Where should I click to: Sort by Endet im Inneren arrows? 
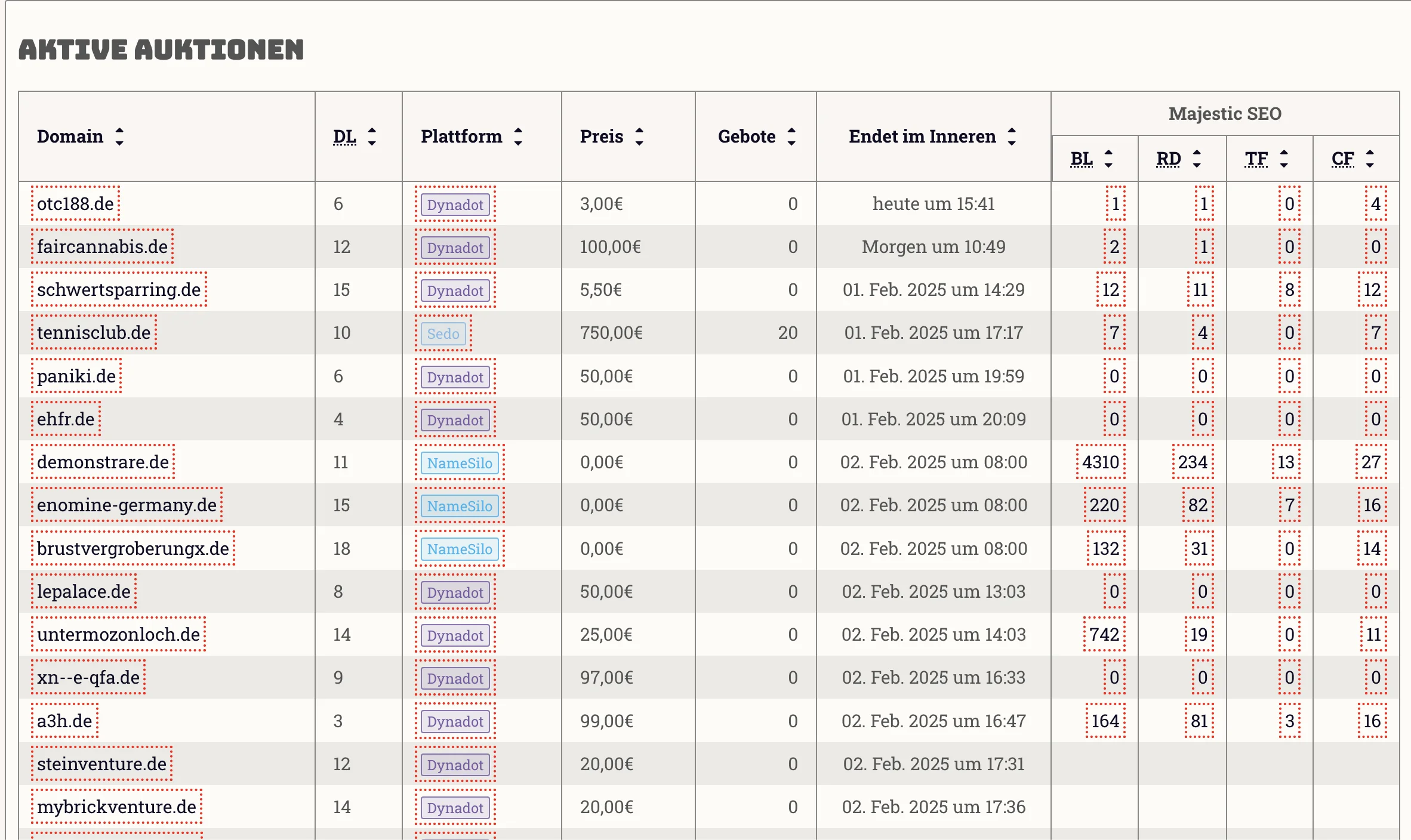tap(1012, 137)
